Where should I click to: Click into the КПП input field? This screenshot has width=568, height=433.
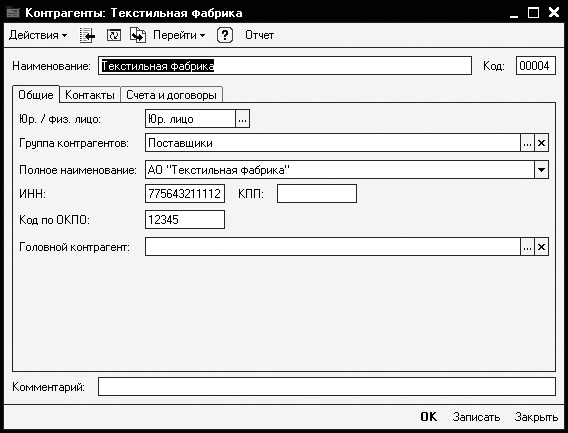click(317, 193)
